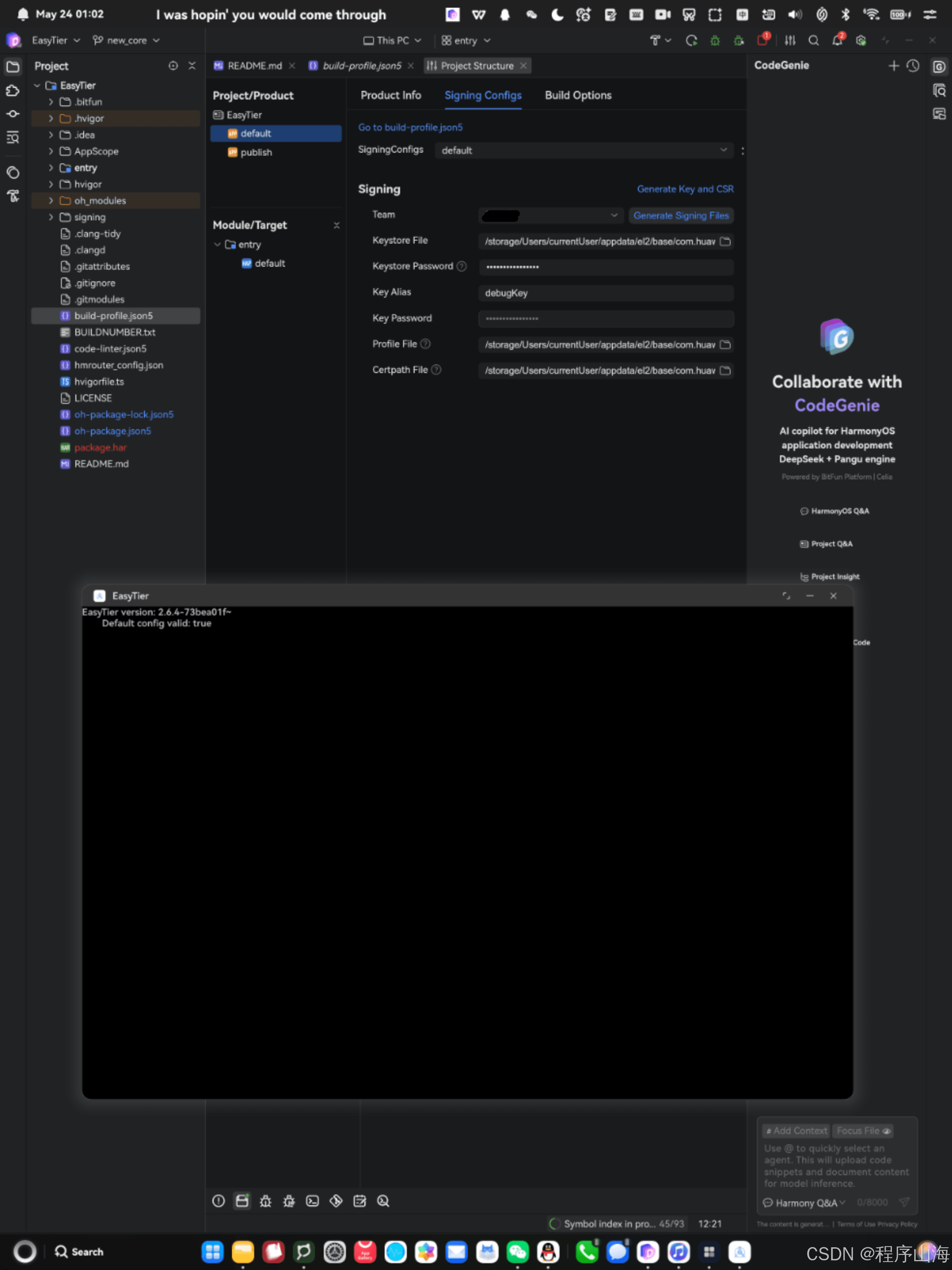This screenshot has width=952, height=1270.
Task: Switch to Product Info tab
Action: tap(391, 95)
